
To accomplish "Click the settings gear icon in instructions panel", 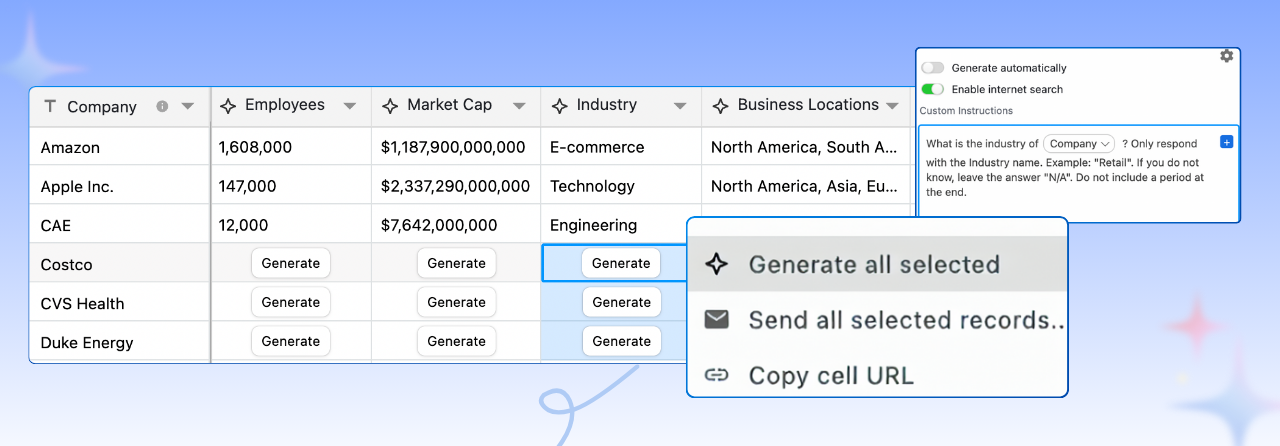I will (1226, 57).
